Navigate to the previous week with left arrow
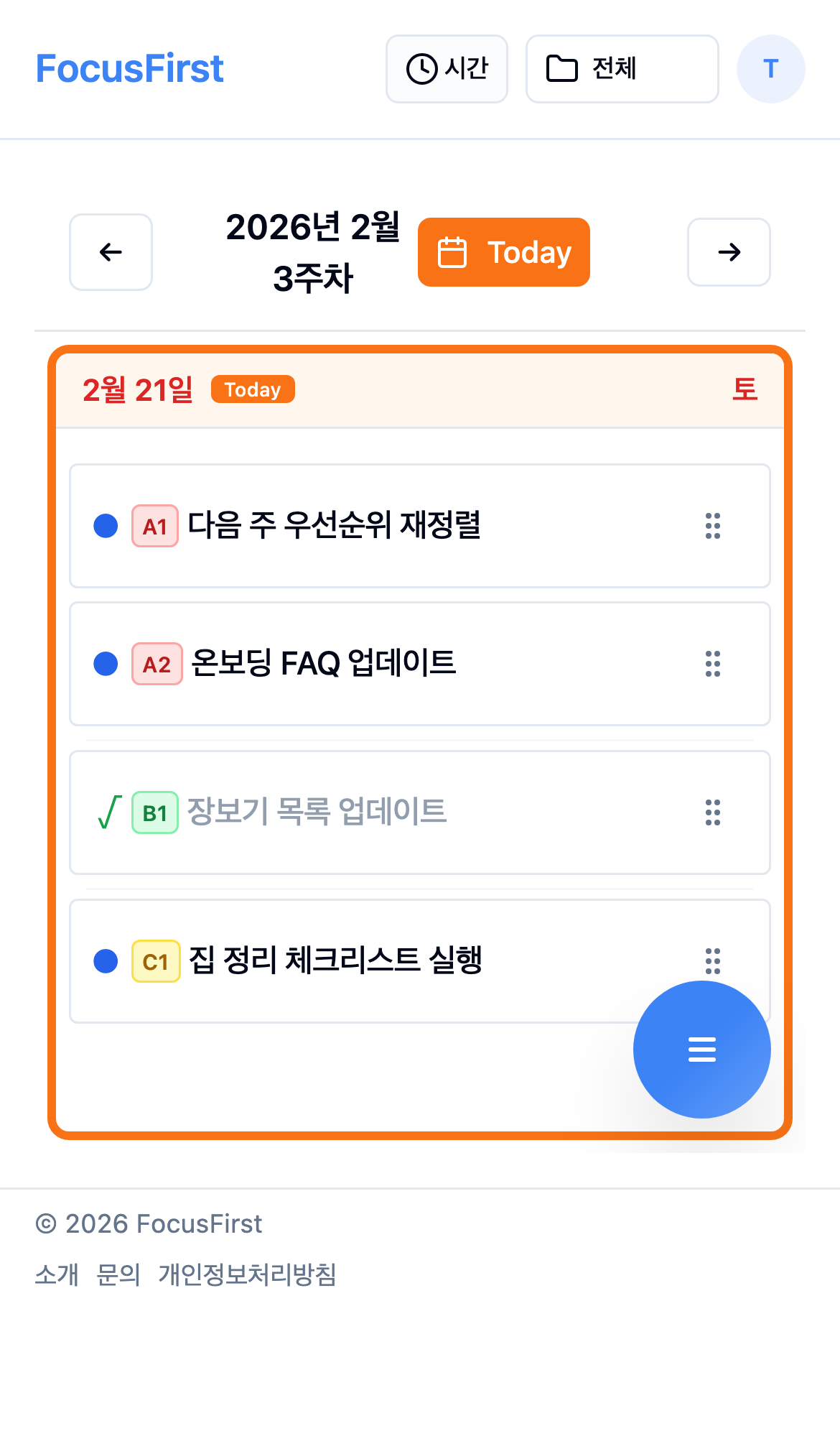840x1431 pixels. [x=111, y=252]
